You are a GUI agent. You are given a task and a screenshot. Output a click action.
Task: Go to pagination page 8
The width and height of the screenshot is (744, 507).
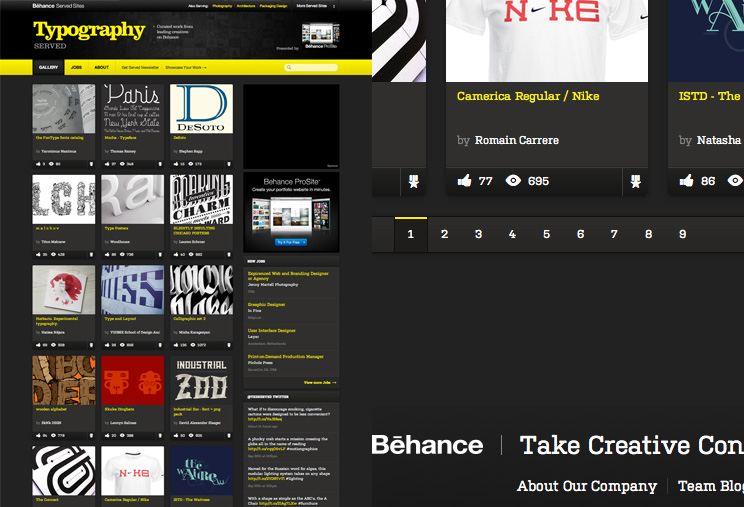tap(648, 234)
